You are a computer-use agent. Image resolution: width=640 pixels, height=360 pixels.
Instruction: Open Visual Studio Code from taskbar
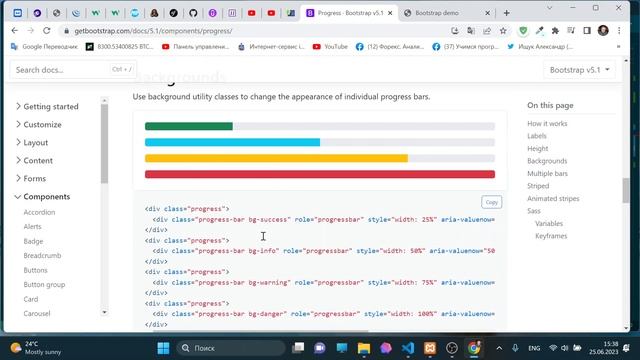[x=408, y=348]
